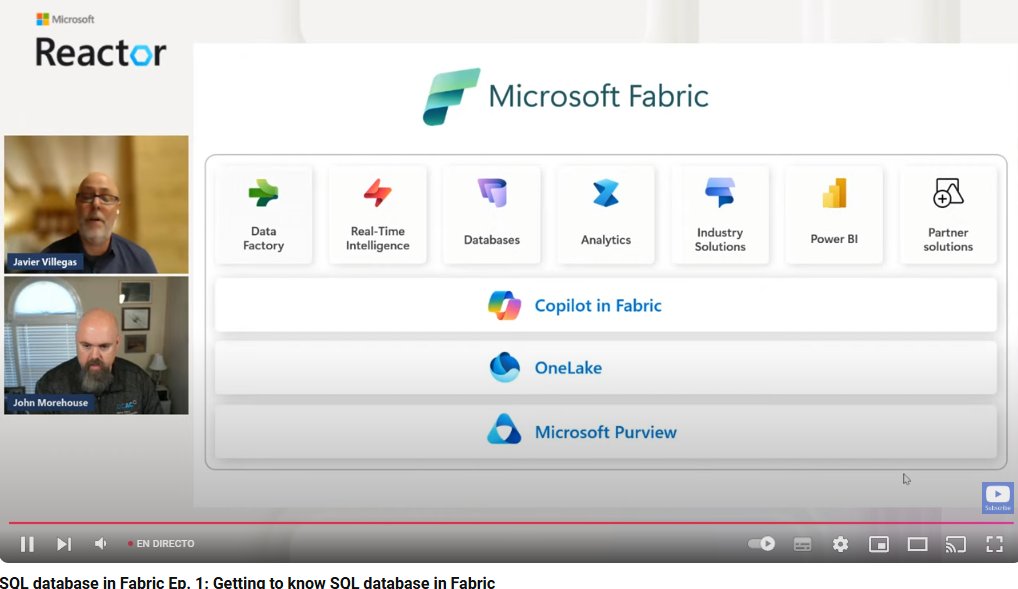
Task: Click the EN DIRECTO live indicator
Action: click(x=161, y=544)
